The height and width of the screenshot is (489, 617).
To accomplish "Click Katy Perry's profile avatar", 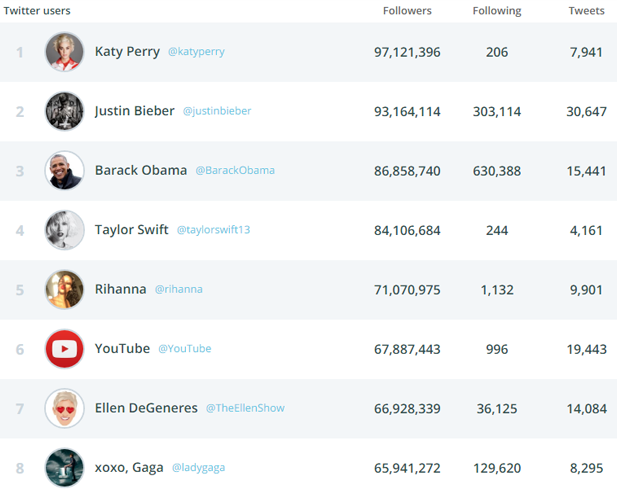I will coord(65,52).
